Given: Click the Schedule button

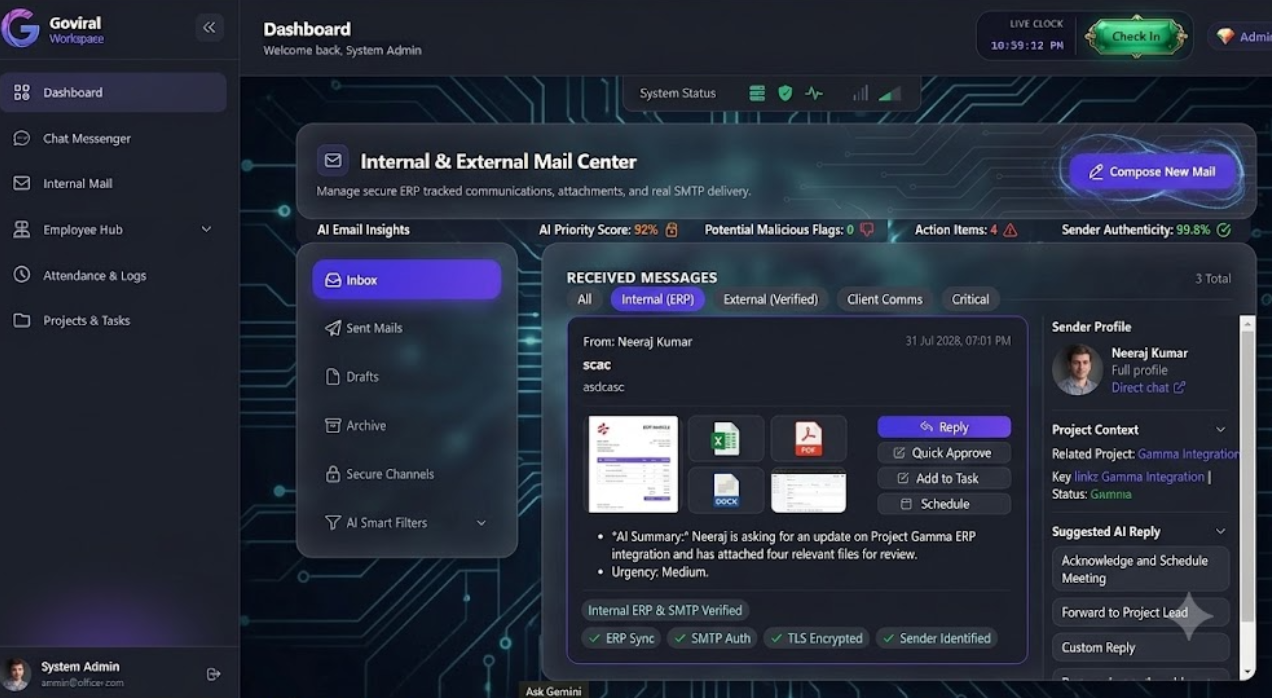Looking at the screenshot, I should click(x=944, y=504).
